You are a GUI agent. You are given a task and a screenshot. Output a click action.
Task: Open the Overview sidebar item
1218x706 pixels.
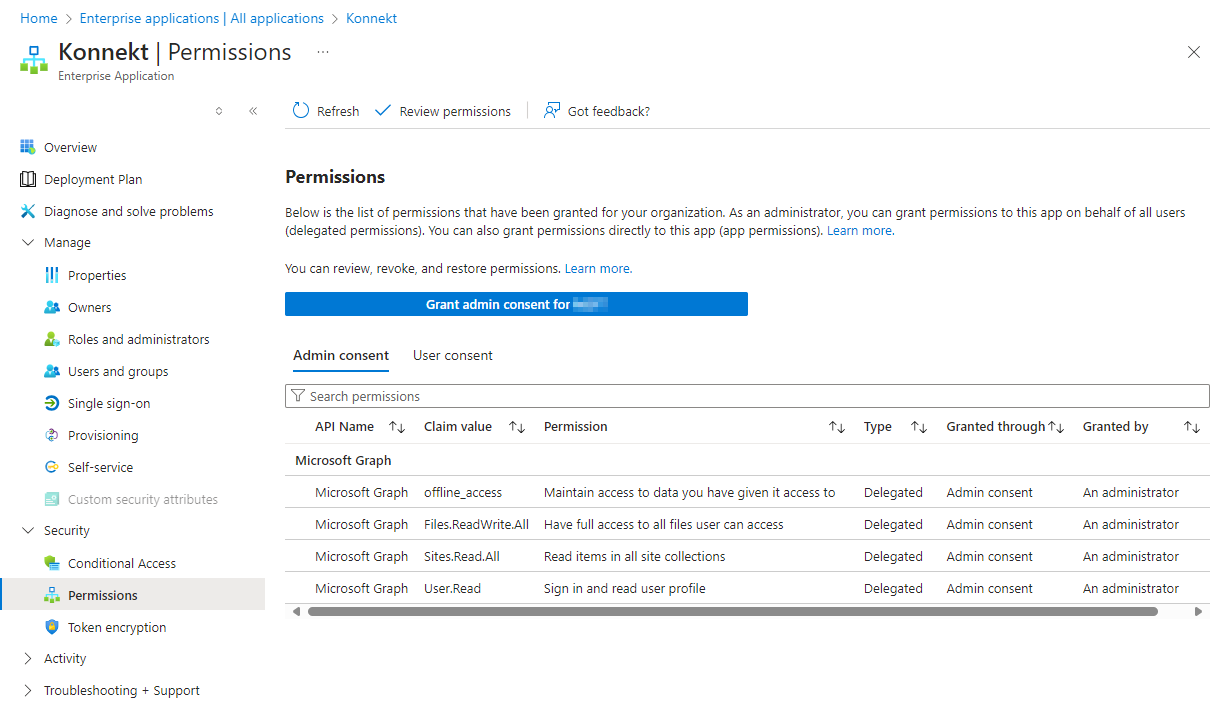70,147
